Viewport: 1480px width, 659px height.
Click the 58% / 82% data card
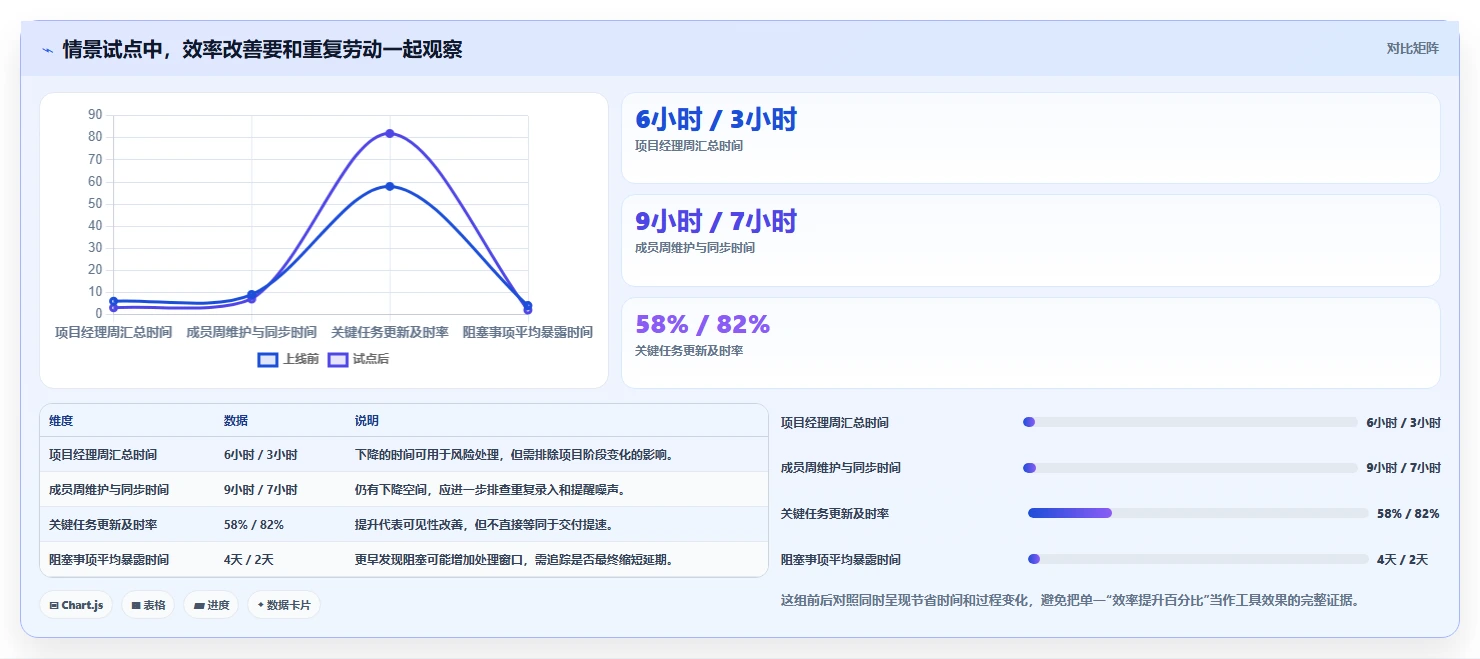click(x=1031, y=343)
